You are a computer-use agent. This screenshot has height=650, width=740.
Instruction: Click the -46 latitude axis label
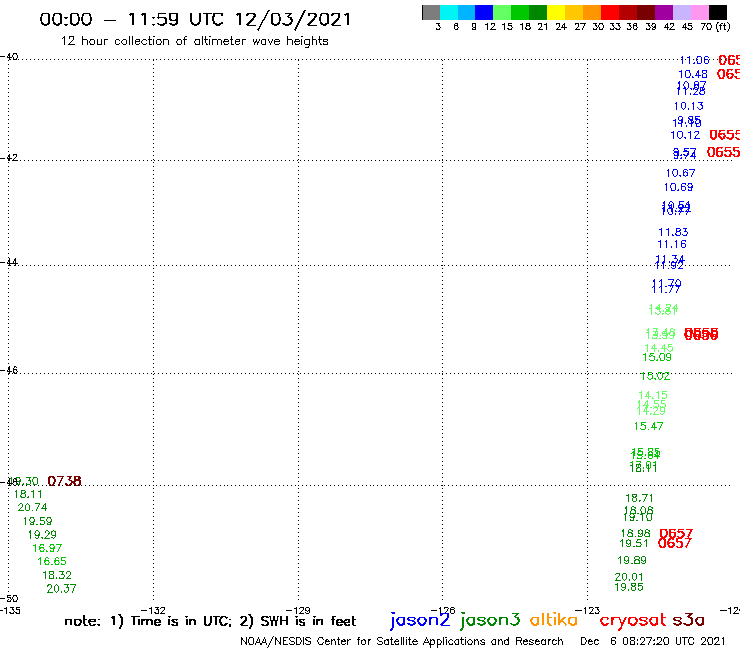click(9, 370)
